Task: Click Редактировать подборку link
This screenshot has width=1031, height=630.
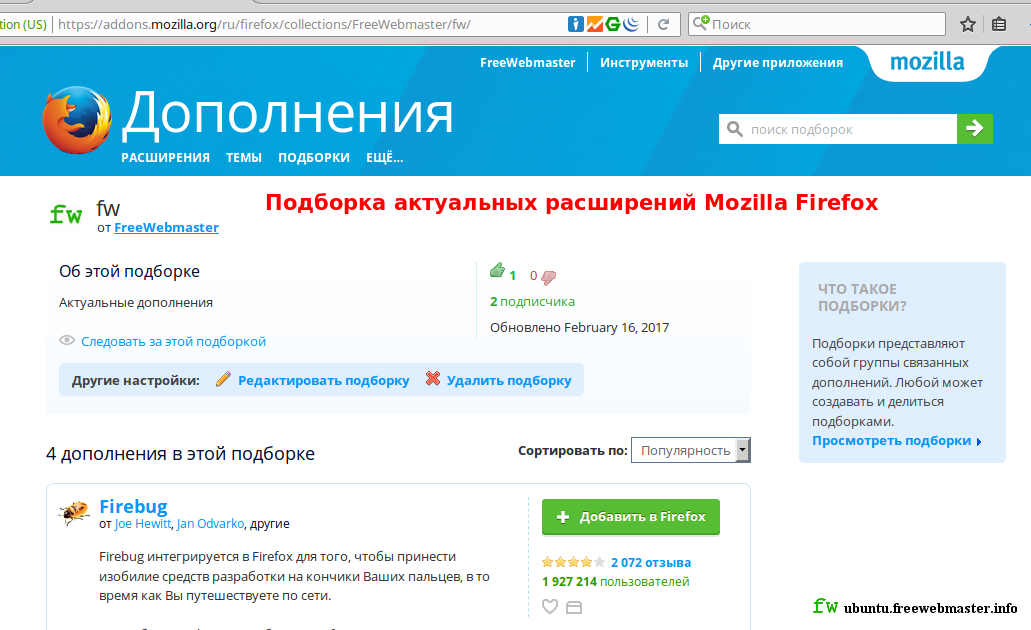Action: 324,381
